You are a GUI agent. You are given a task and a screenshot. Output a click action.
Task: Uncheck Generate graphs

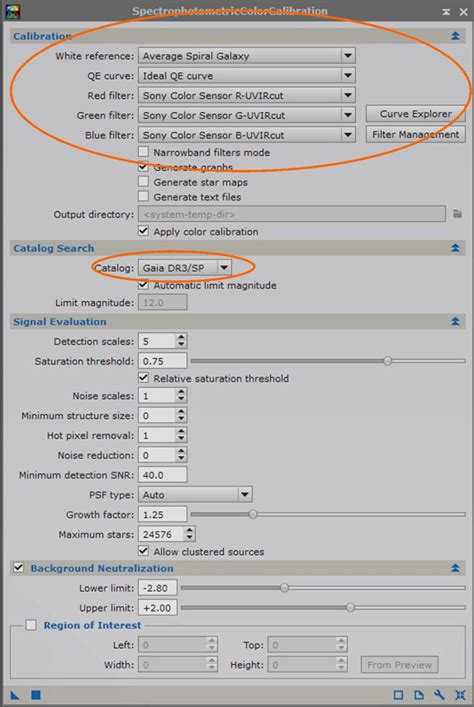pos(143,167)
